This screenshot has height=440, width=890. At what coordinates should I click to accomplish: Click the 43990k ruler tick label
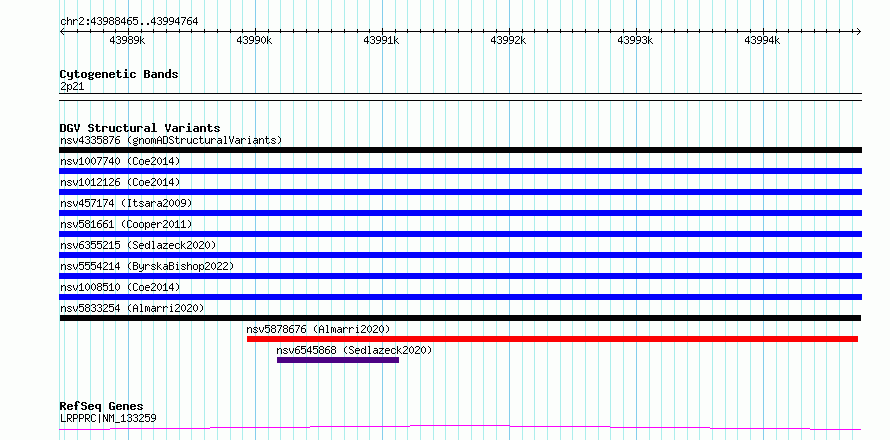pyautogui.click(x=255, y=40)
